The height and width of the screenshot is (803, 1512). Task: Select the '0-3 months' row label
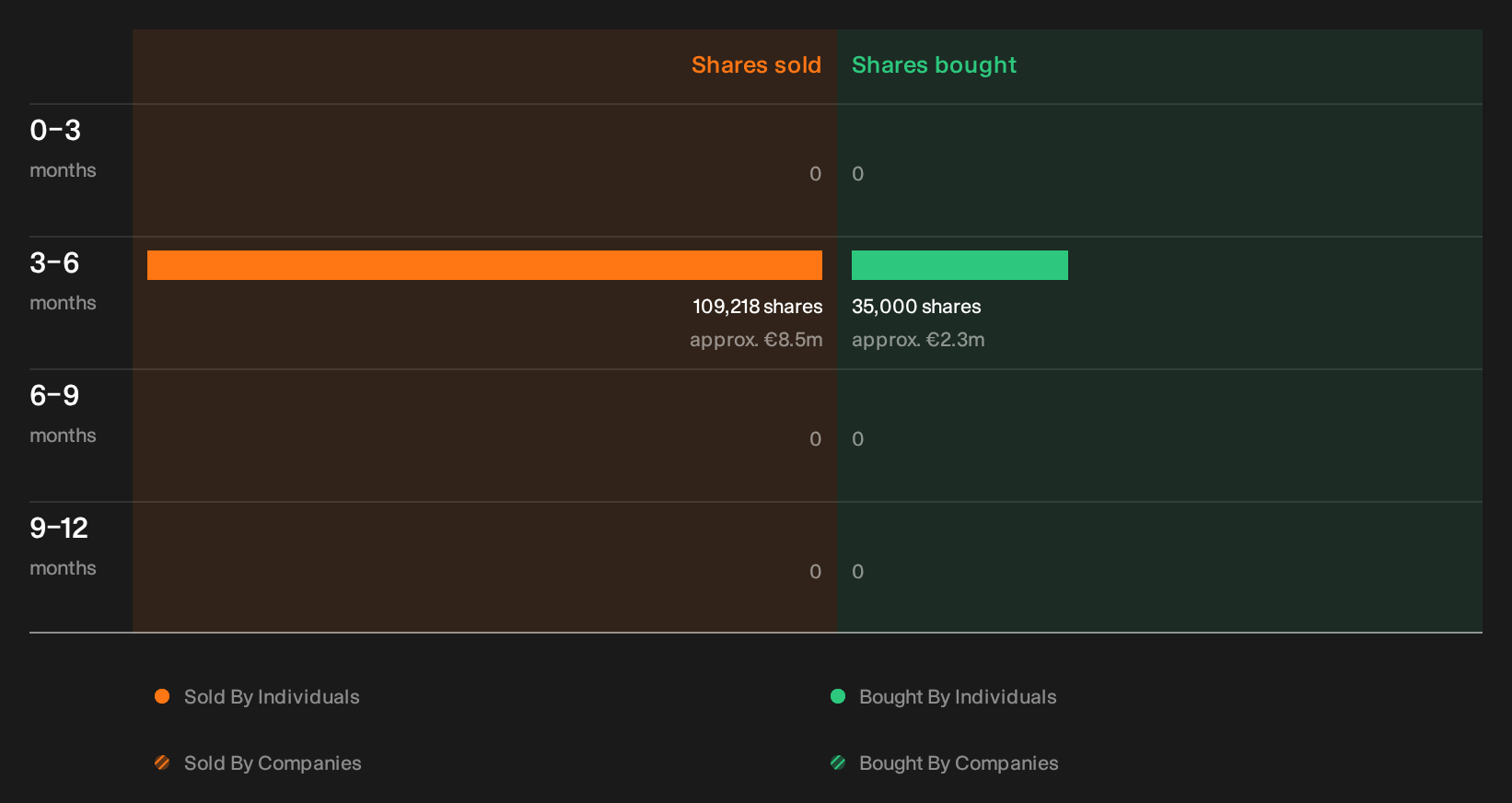(63, 148)
